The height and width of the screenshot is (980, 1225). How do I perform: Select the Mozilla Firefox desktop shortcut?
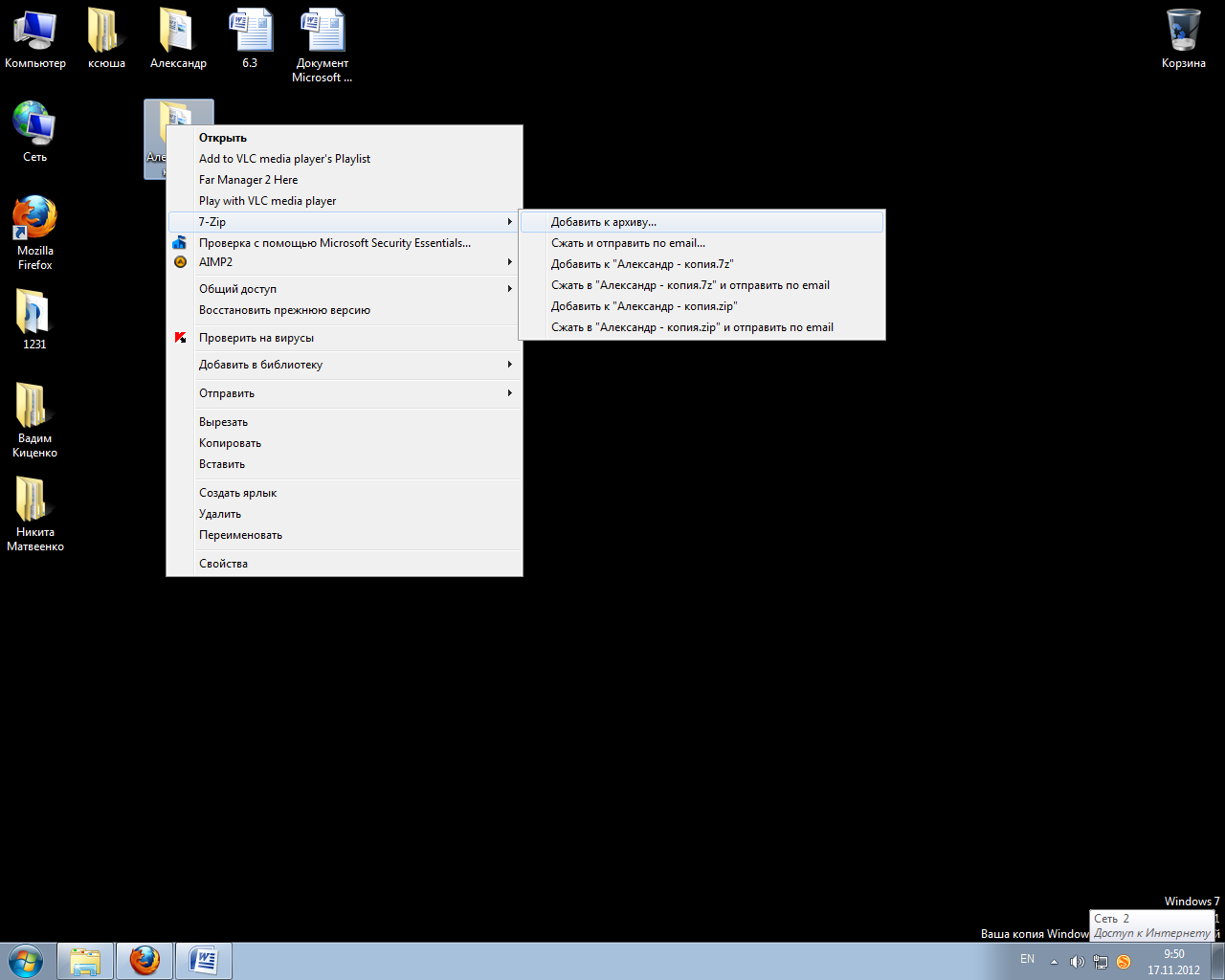pos(35,234)
